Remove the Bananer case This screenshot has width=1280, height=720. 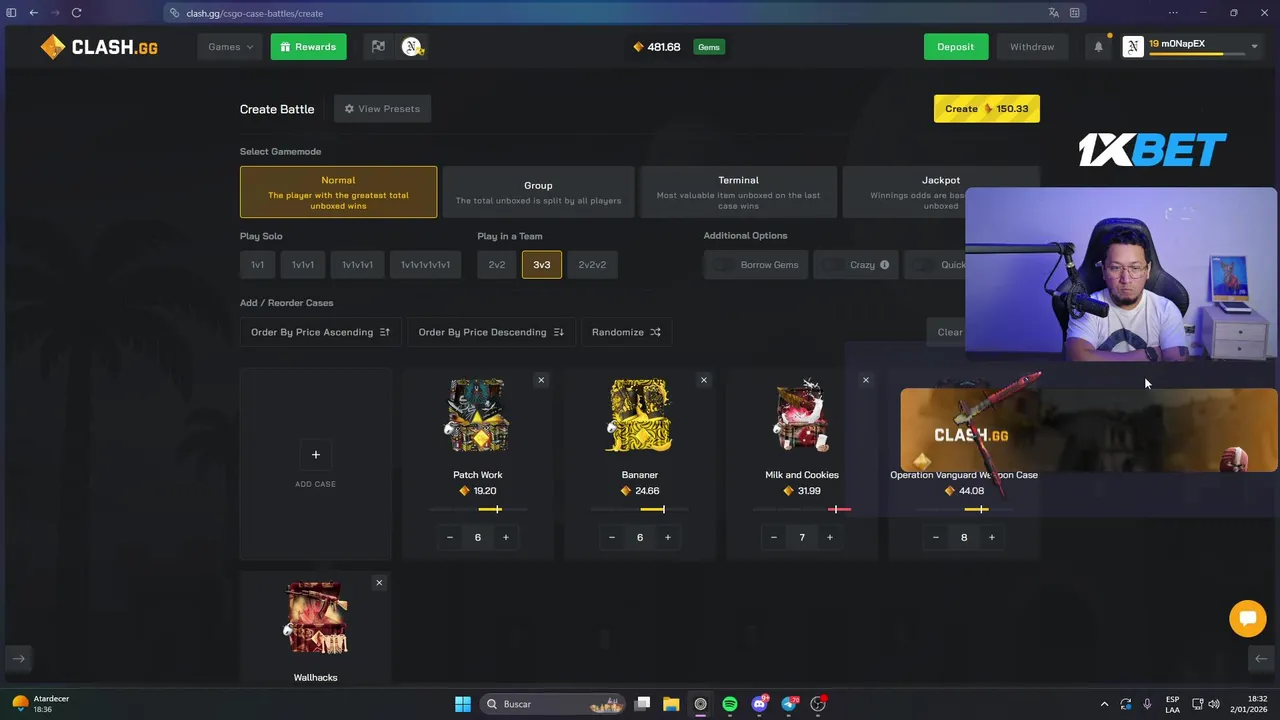coord(703,380)
